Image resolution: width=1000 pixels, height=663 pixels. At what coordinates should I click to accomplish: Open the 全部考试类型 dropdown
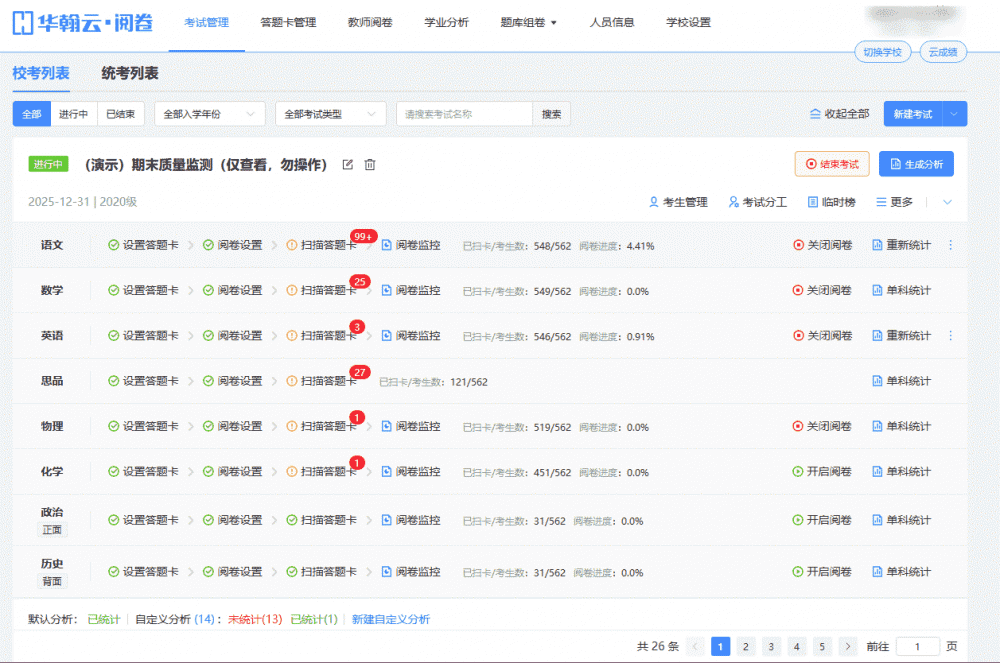coord(330,114)
